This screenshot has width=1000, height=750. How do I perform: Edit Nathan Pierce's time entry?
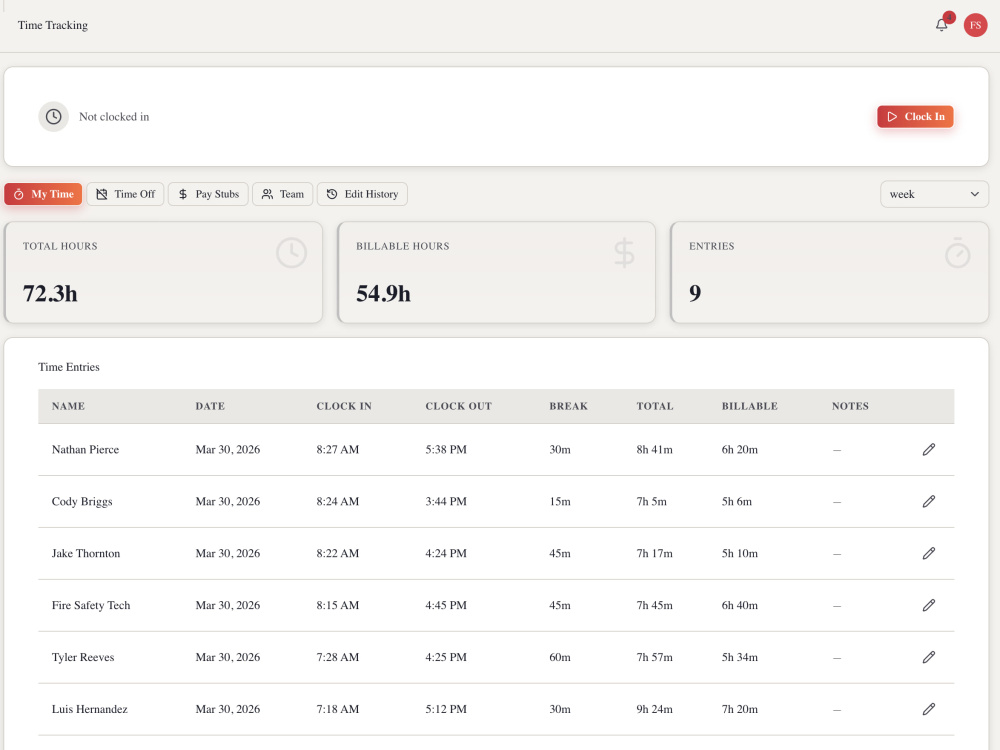coord(929,450)
